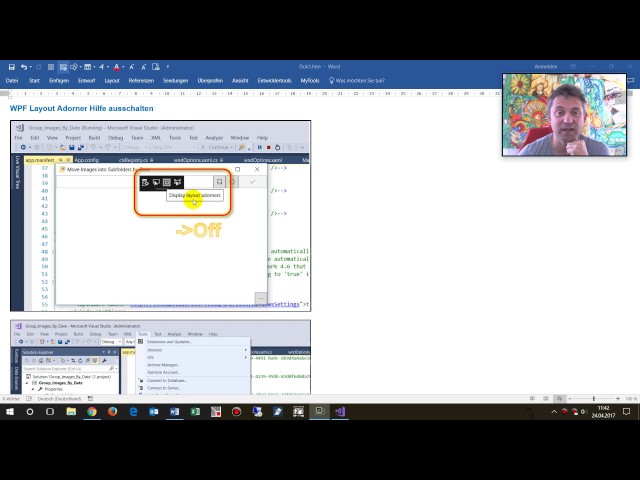Switch to the Entwurf tab
640x480 pixels.
pyautogui.click(x=87, y=81)
